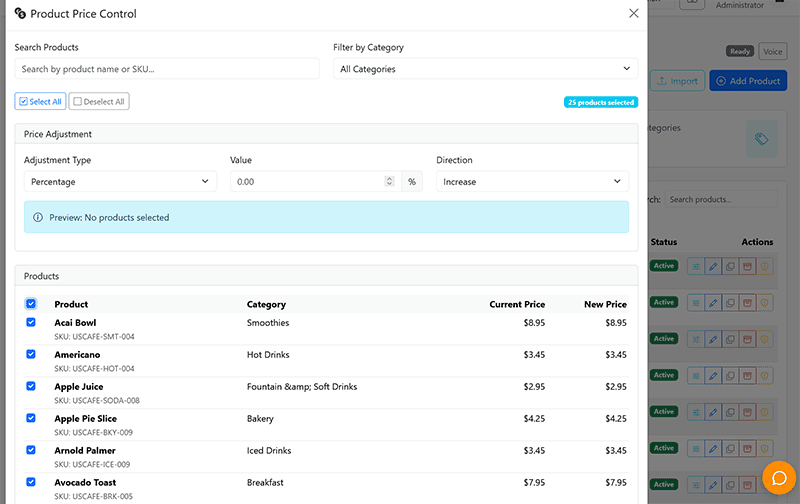Click the tag icon on the categories card
800x504 pixels.
pos(761,139)
